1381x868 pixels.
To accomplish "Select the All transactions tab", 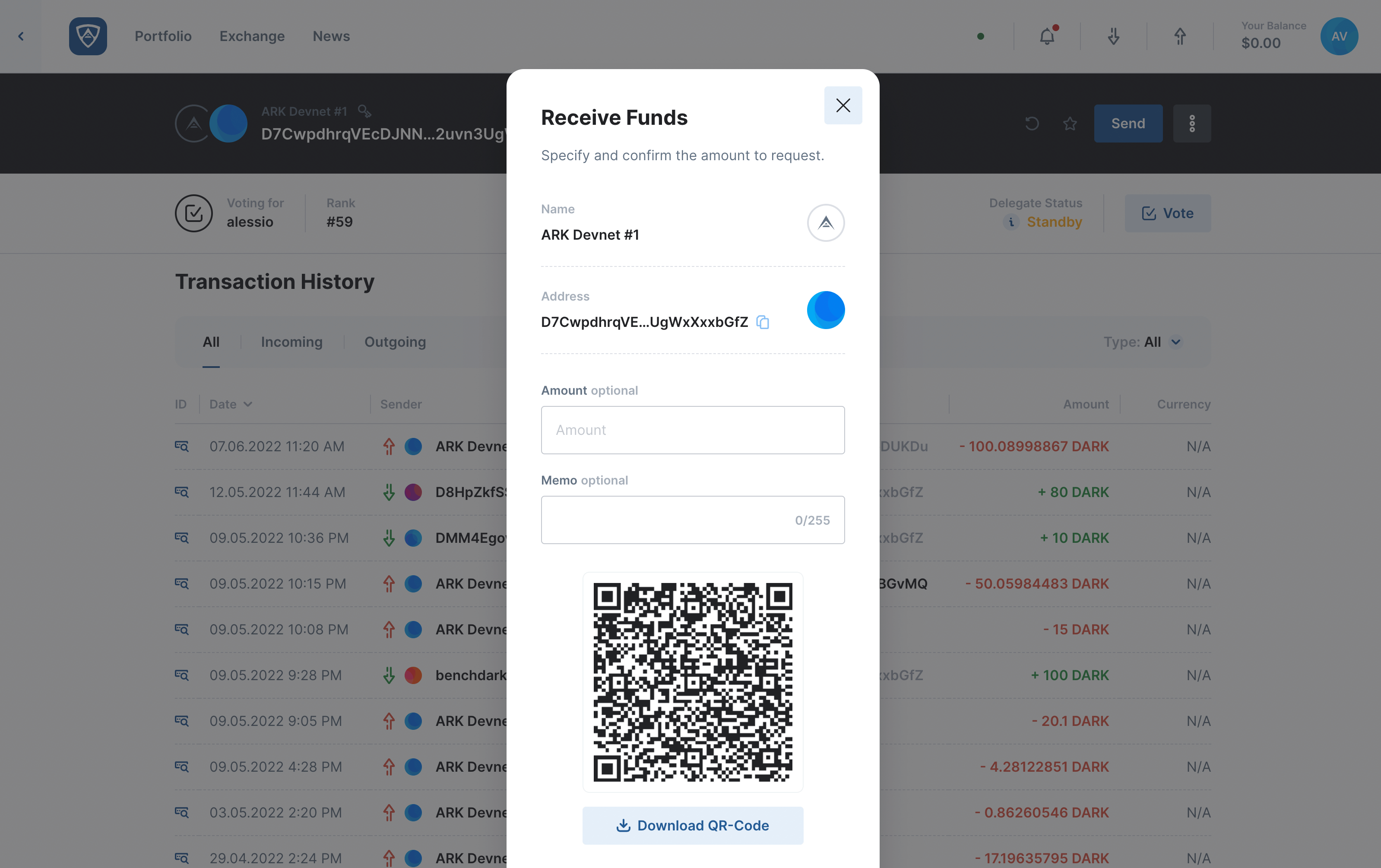I will point(211,342).
